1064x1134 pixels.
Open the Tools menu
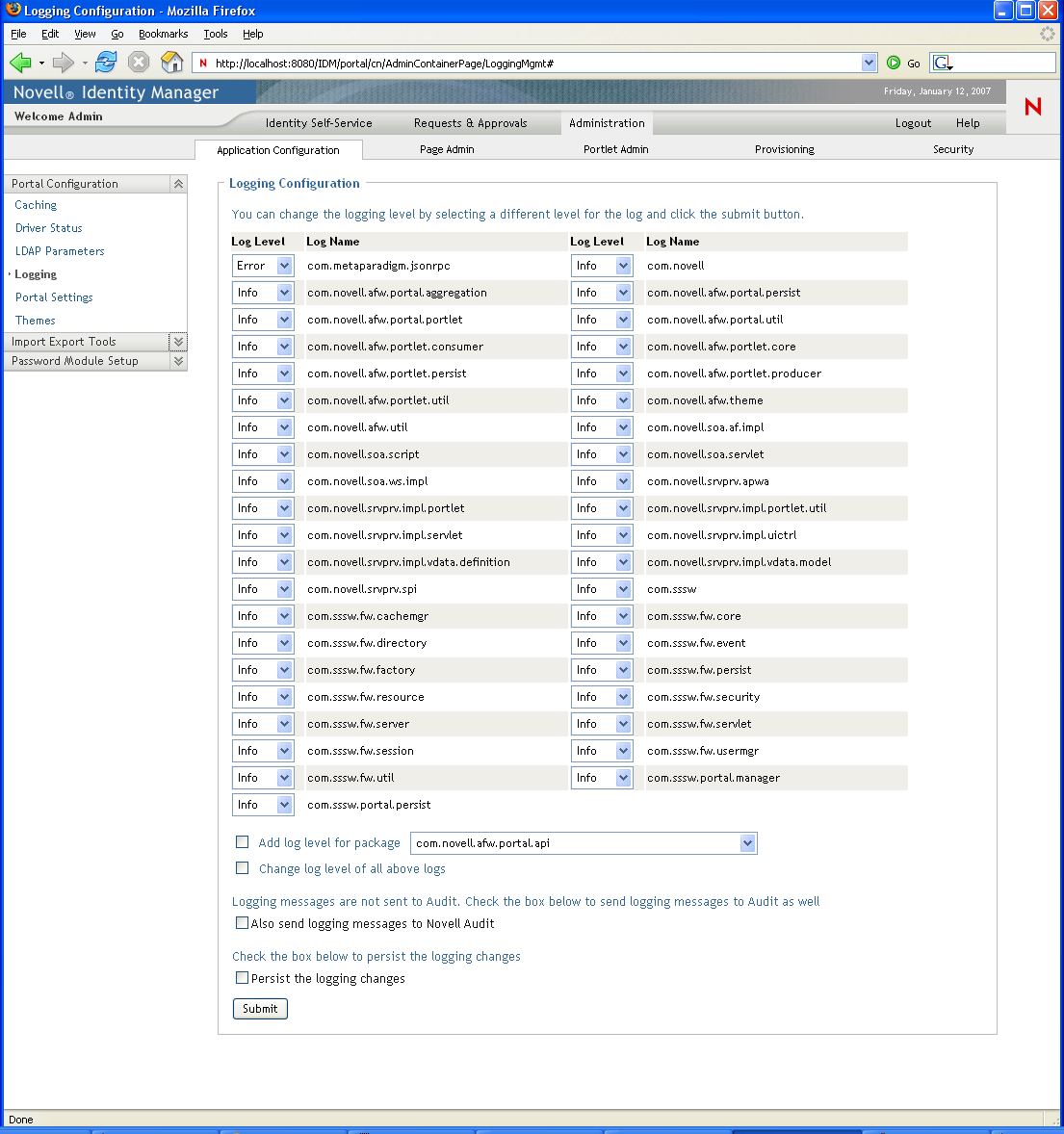(x=216, y=34)
